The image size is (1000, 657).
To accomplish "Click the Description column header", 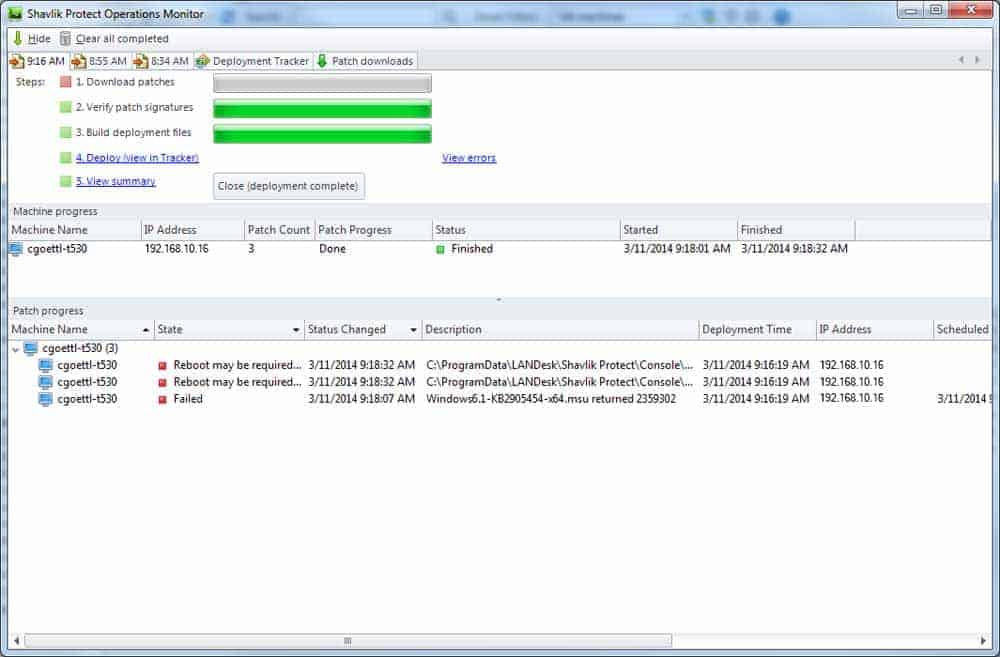I will (x=560, y=330).
